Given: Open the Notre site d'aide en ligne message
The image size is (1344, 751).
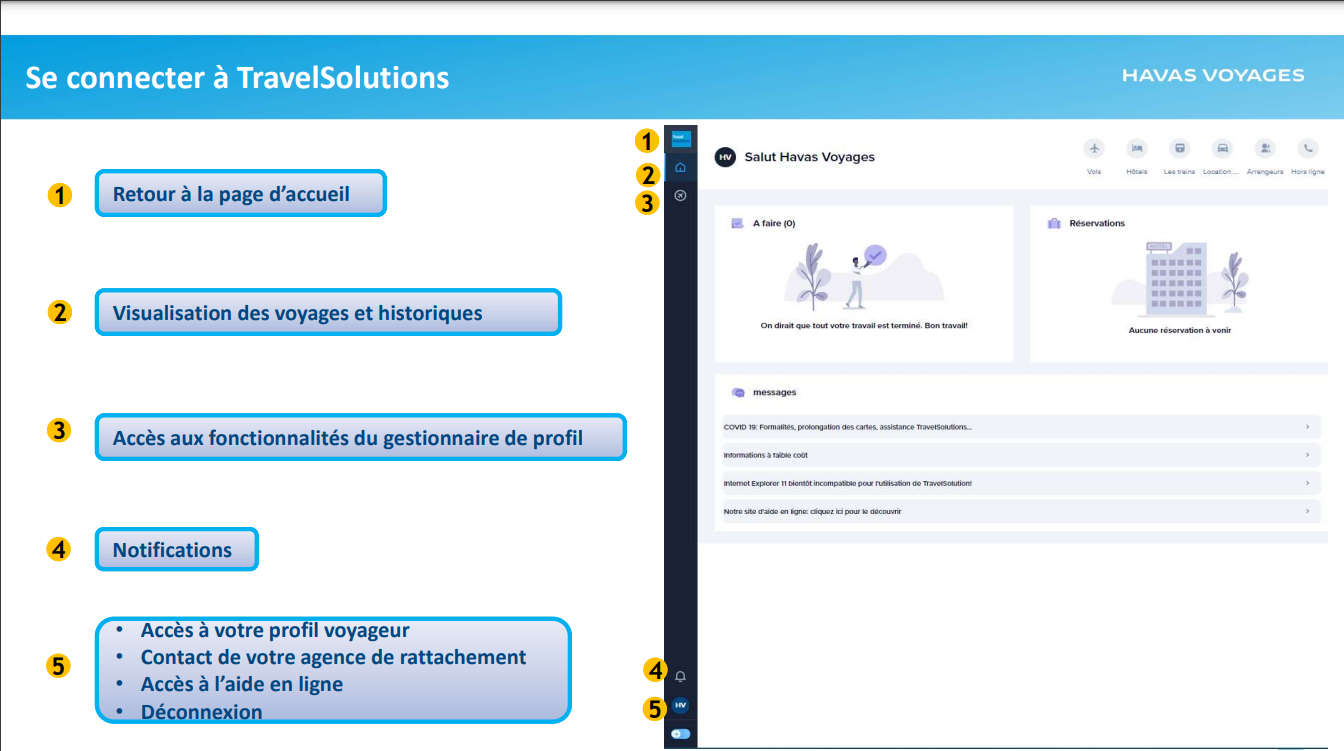Looking at the screenshot, I should (x=812, y=511).
